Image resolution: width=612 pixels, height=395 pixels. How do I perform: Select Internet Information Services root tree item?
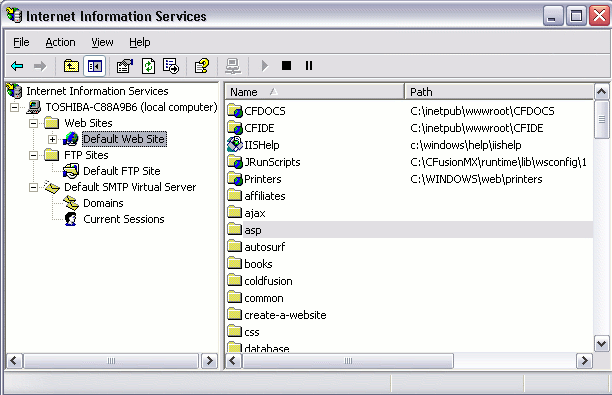[x=97, y=91]
